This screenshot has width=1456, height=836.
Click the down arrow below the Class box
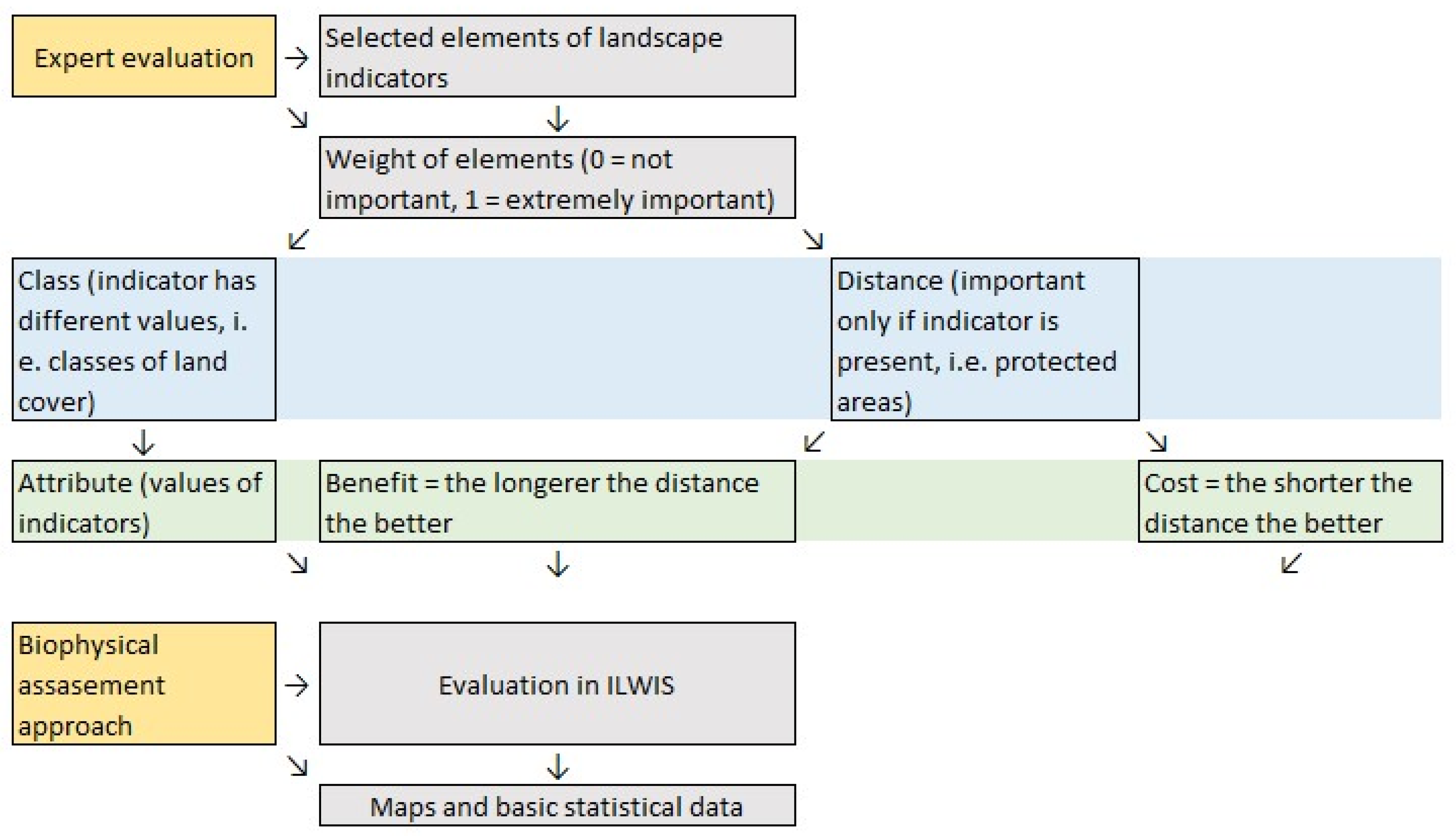point(143,442)
